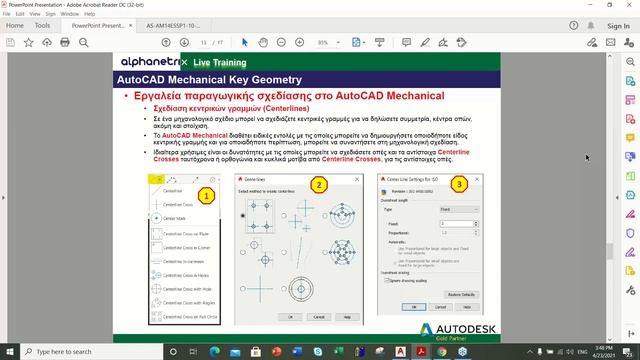Click the page number field showing 13
This screenshot has height=360, width=640.
click(x=204, y=42)
